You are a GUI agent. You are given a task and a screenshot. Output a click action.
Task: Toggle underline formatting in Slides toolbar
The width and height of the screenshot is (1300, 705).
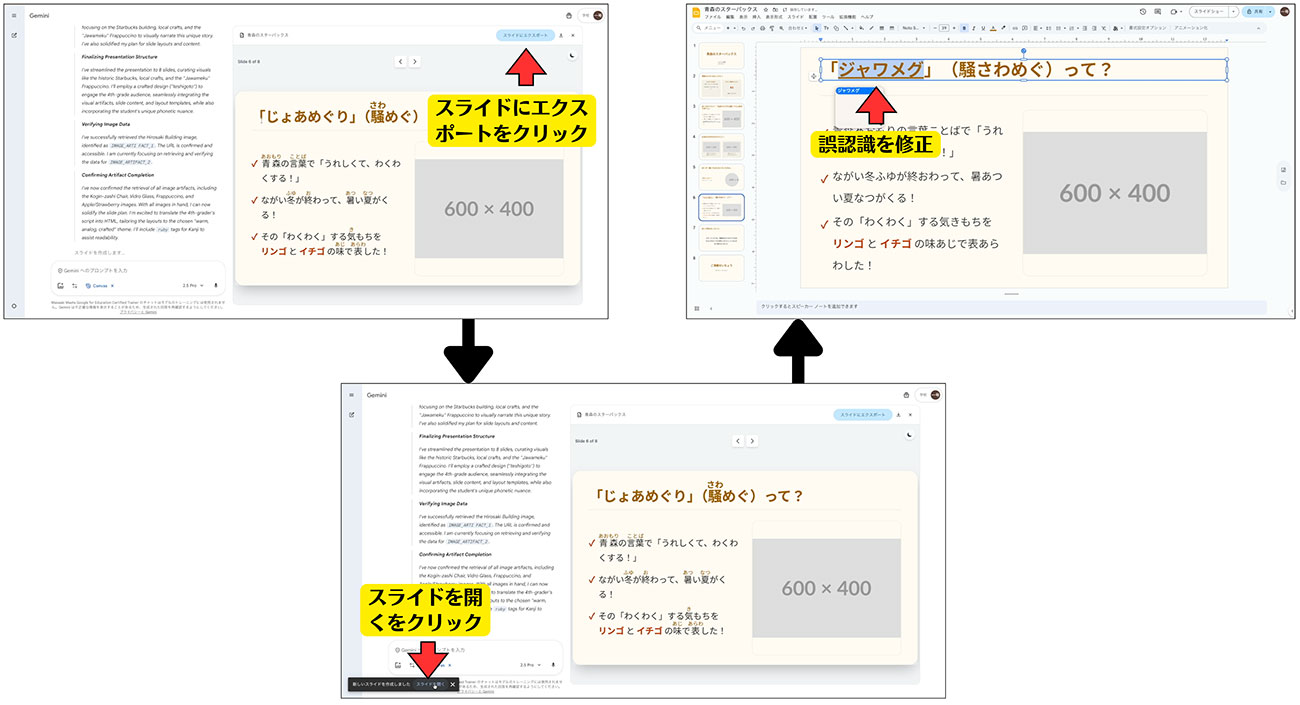(x=985, y=28)
